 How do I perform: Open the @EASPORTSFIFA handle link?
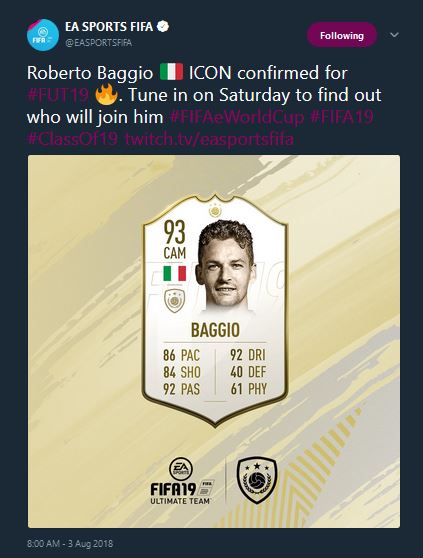click(x=99, y=43)
